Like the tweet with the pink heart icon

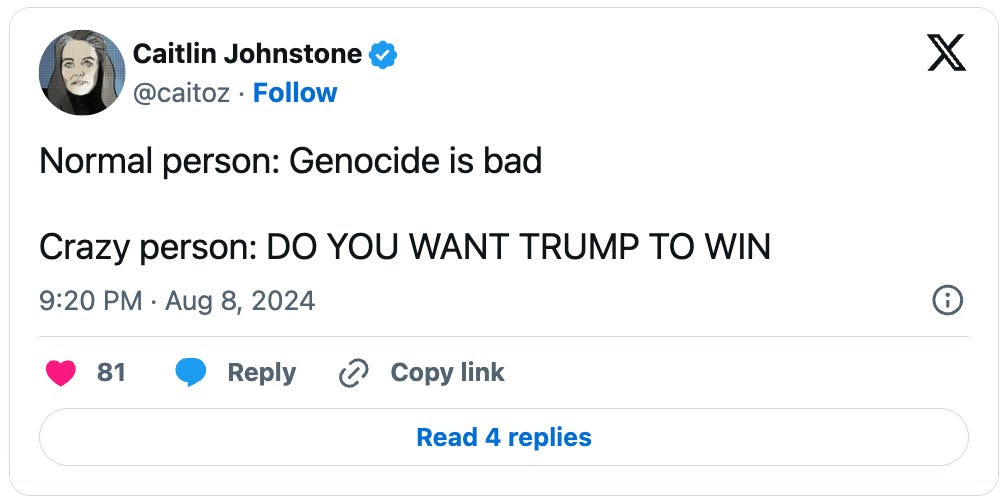coord(60,373)
